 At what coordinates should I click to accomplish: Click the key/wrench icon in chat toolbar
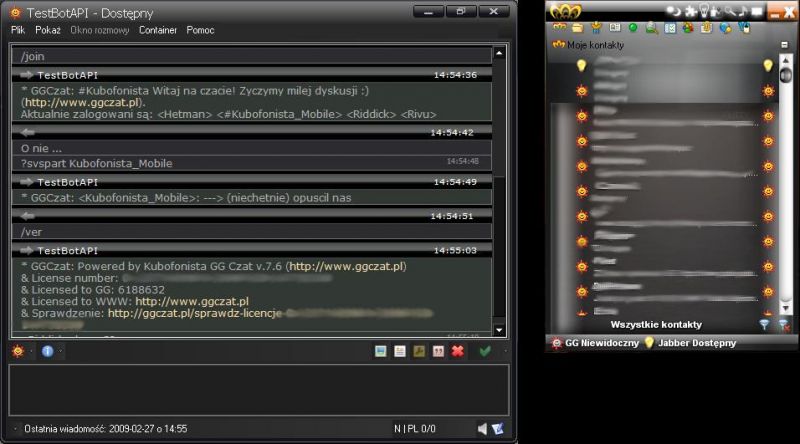pos(419,351)
